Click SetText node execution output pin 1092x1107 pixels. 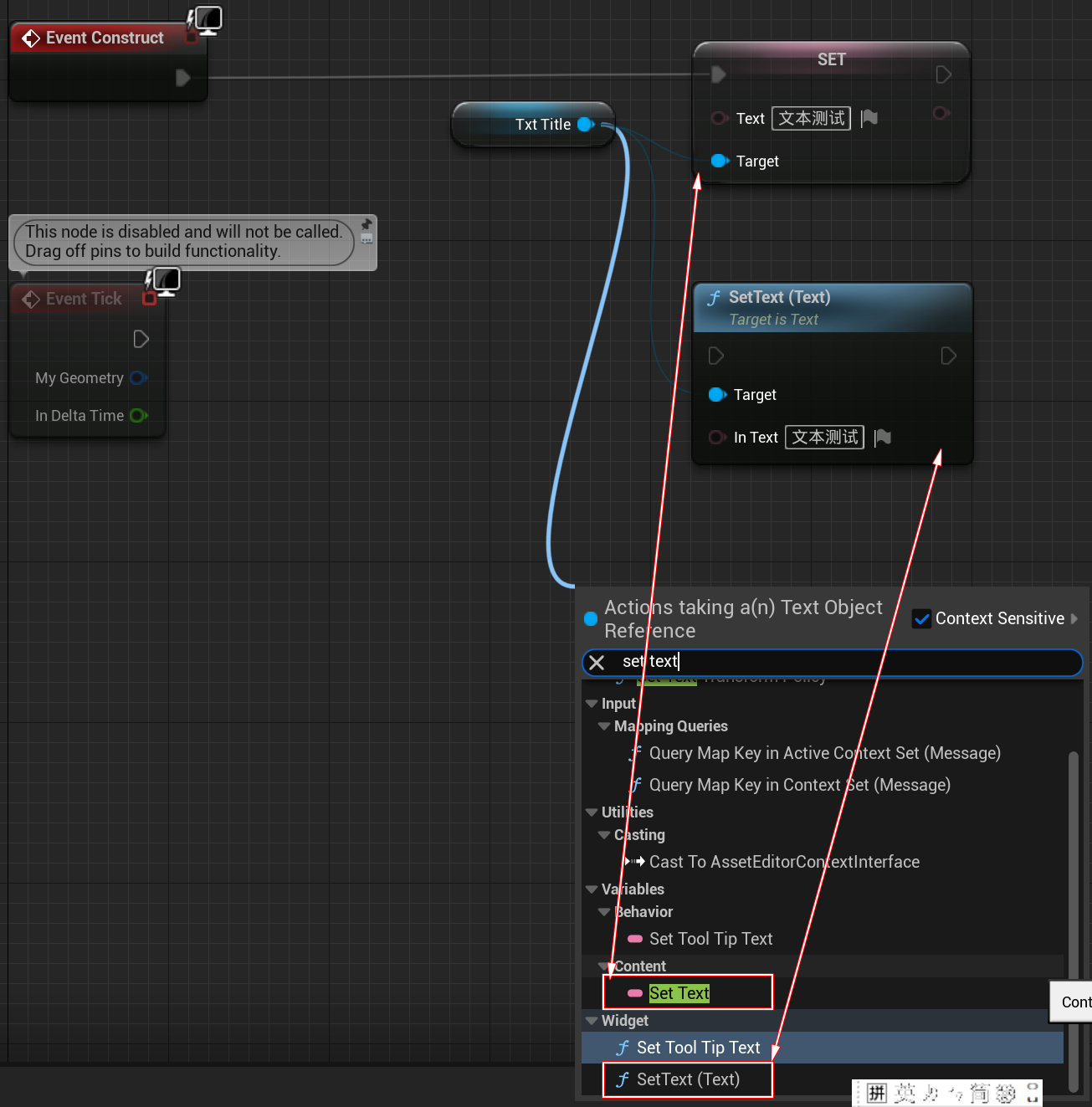[x=948, y=356]
